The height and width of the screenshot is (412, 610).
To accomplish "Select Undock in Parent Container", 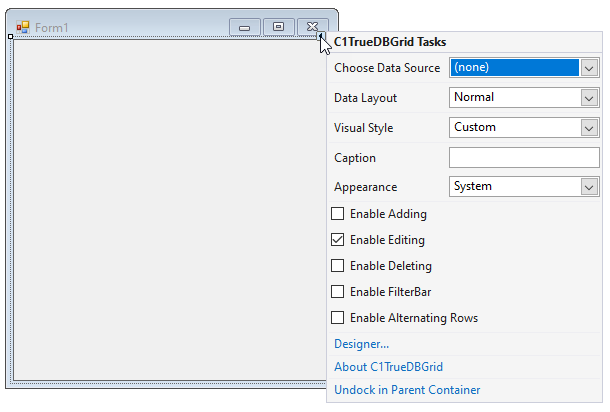I will pos(407,390).
